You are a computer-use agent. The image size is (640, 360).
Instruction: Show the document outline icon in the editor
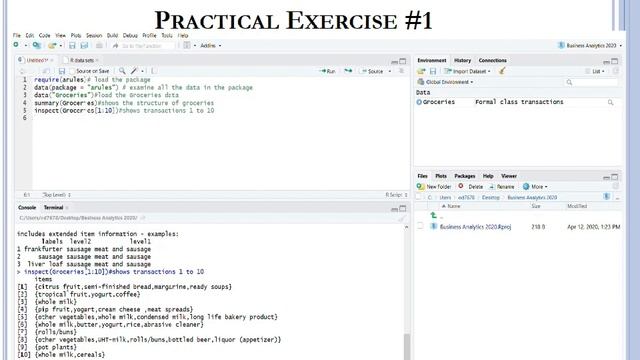point(402,71)
